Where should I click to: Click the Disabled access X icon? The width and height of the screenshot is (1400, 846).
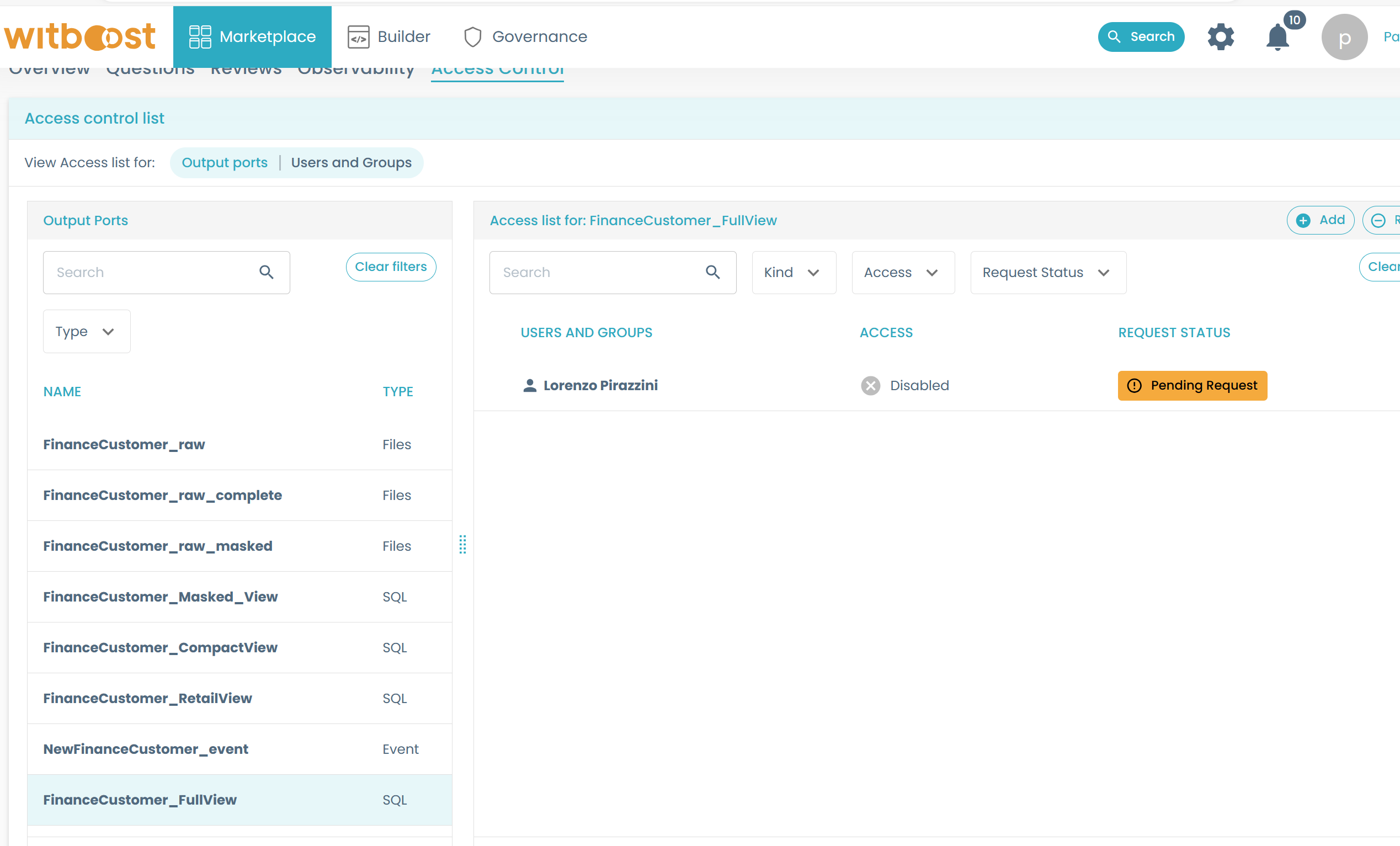point(870,386)
